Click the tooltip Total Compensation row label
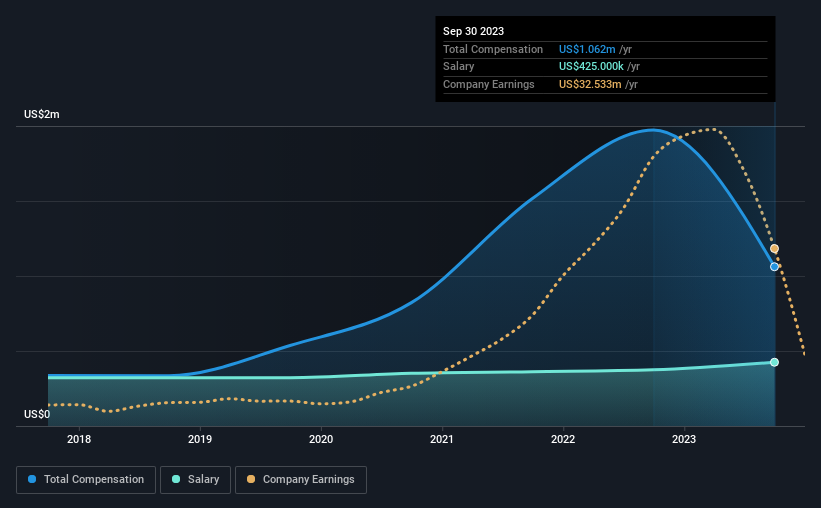Screen dimensions: 821x508 tap(493, 49)
